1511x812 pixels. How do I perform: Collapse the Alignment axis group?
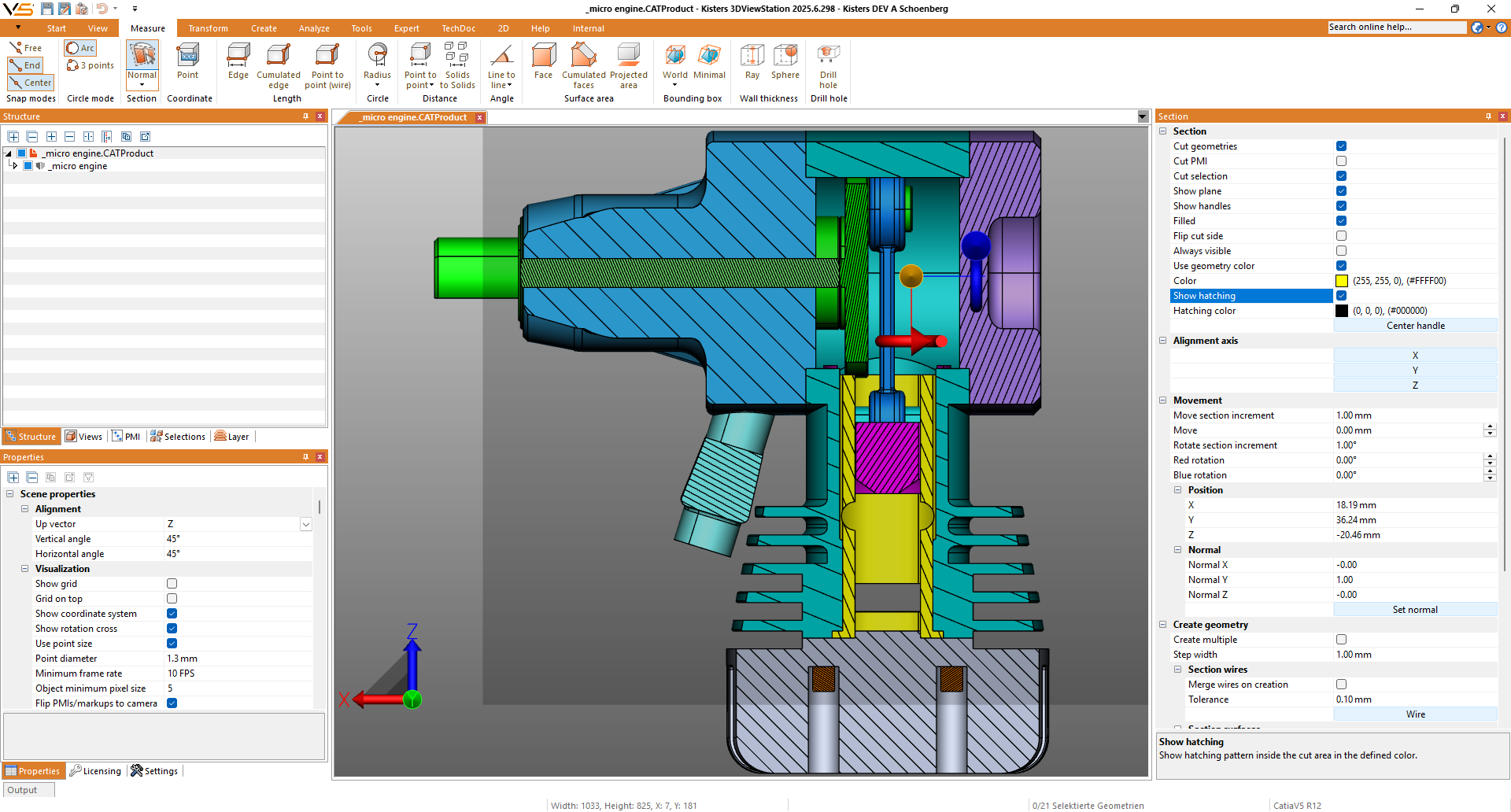point(1163,341)
